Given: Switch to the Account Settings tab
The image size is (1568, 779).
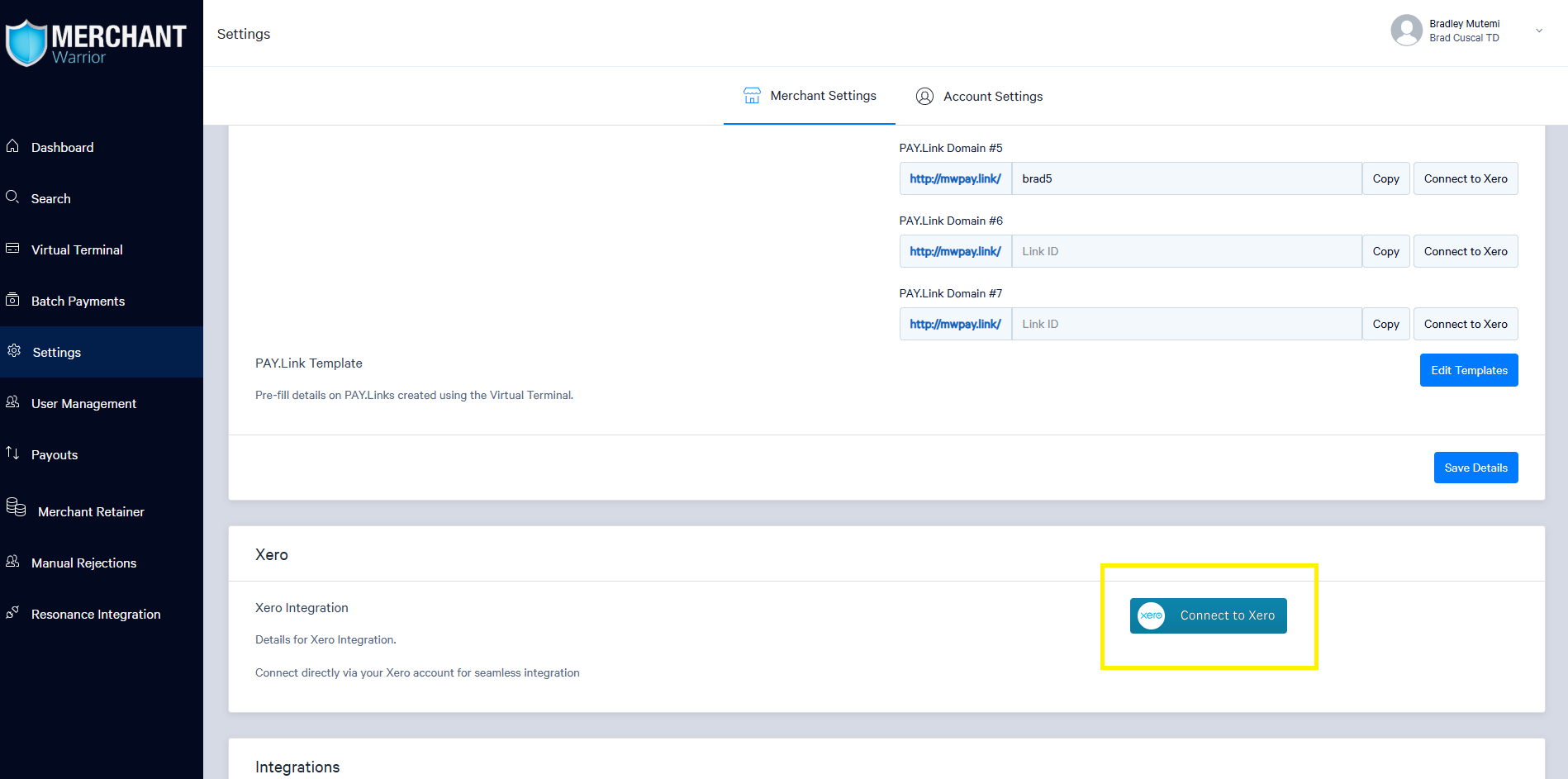Looking at the screenshot, I should coord(979,97).
